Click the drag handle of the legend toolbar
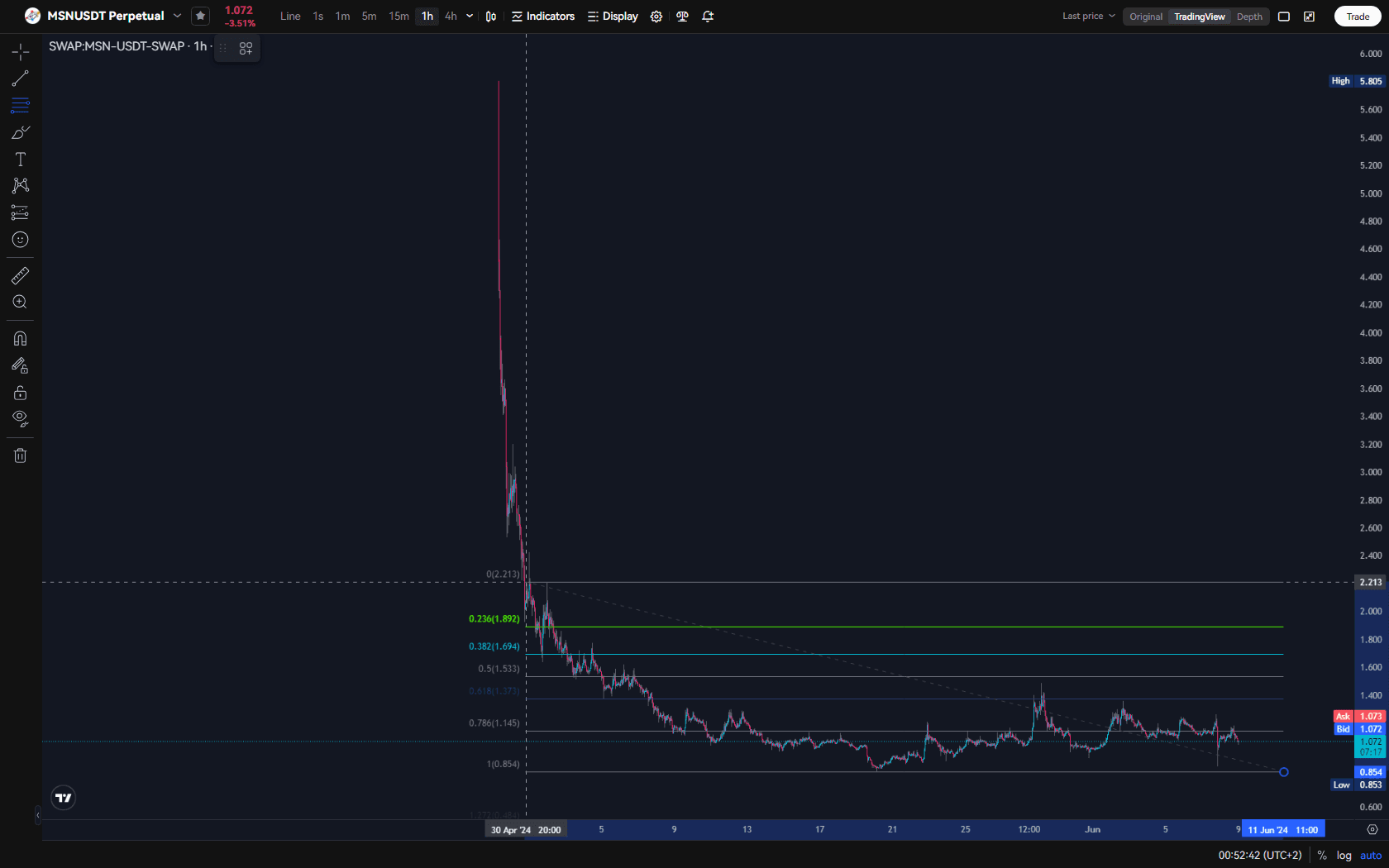1389x868 pixels. pyautogui.click(x=222, y=48)
